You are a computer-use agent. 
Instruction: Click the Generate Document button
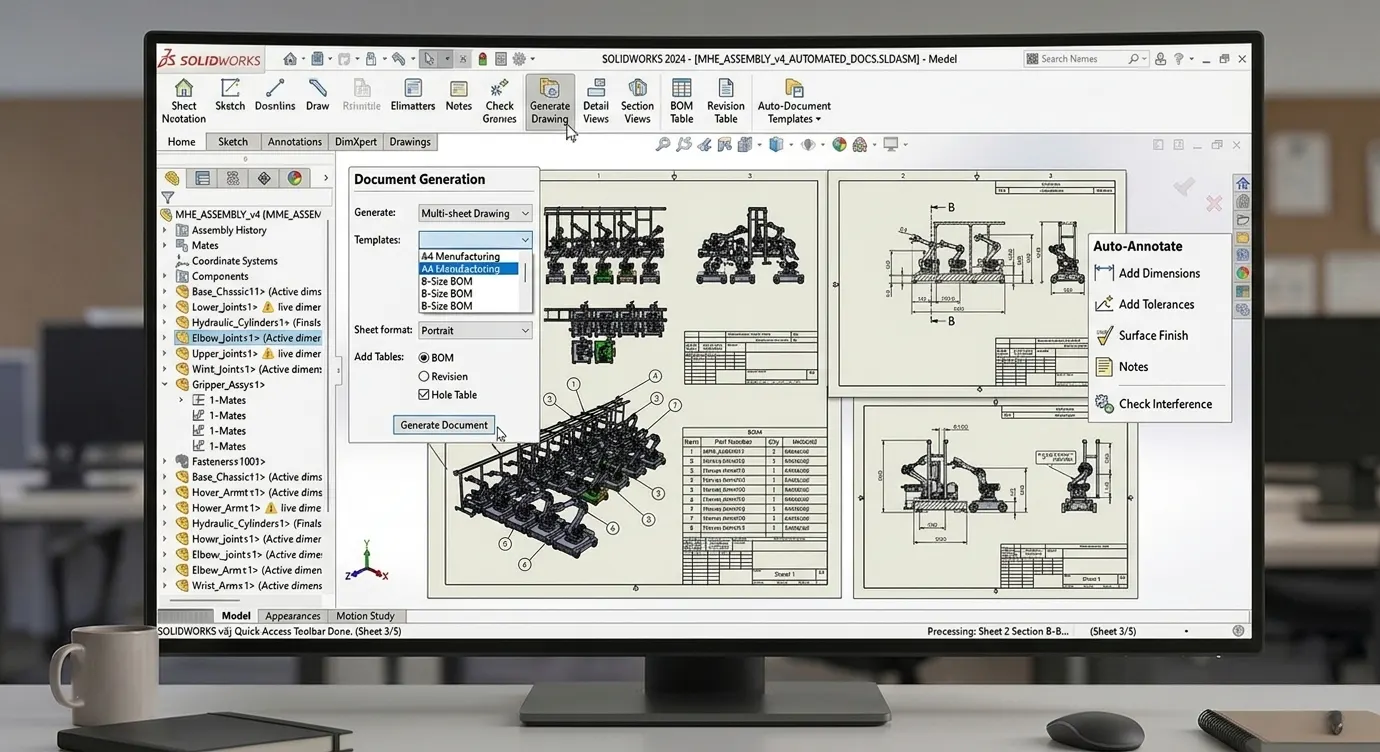[x=444, y=425]
